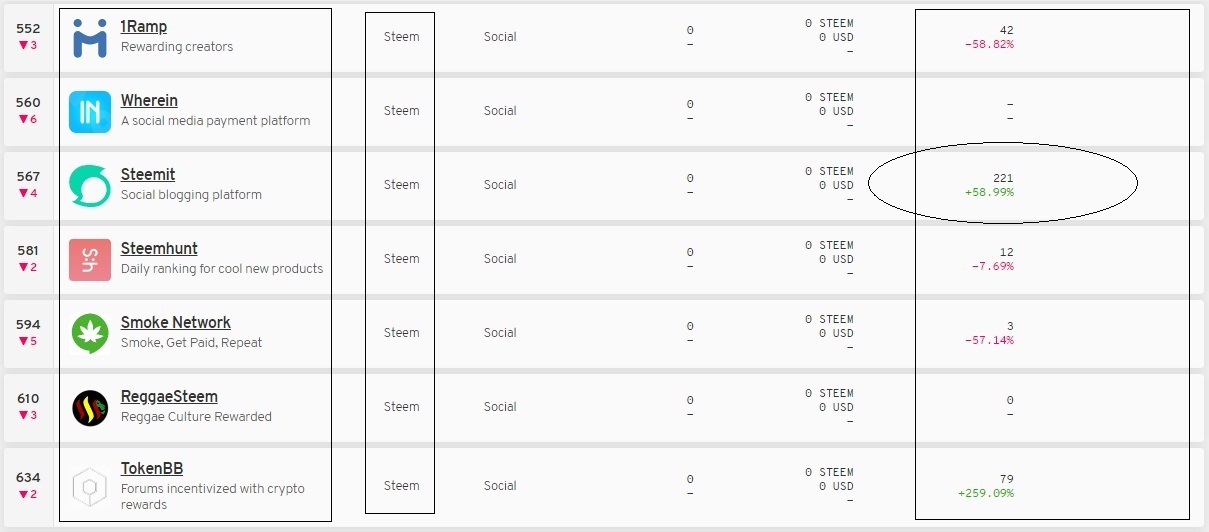Visit the Smoke Network link
The height and width of the screenshot is (532, 1209).
(x=176, y=323)
